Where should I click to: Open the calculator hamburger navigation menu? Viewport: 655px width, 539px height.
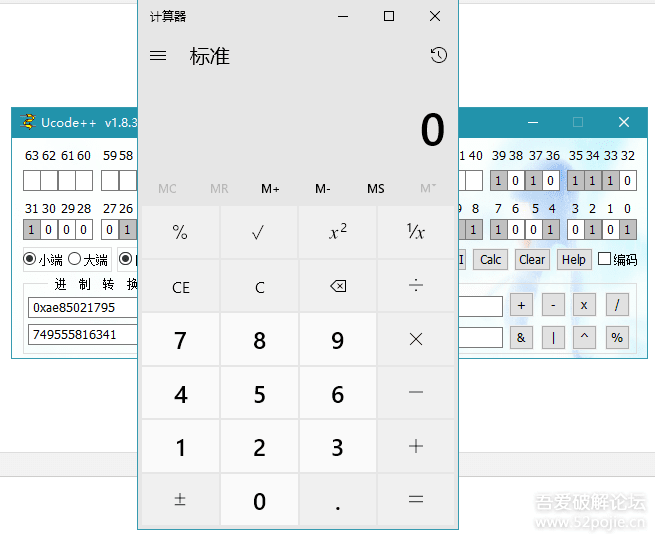click(x=158, y=56)
